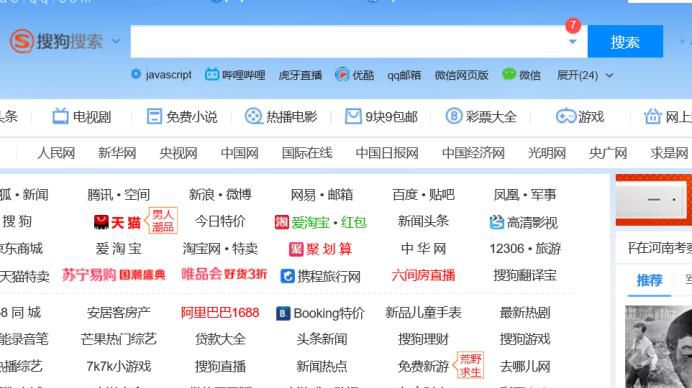Viewport: 692px width, 388px height.
Task: Open 新闻头条 link
Action: pos(423,222)
